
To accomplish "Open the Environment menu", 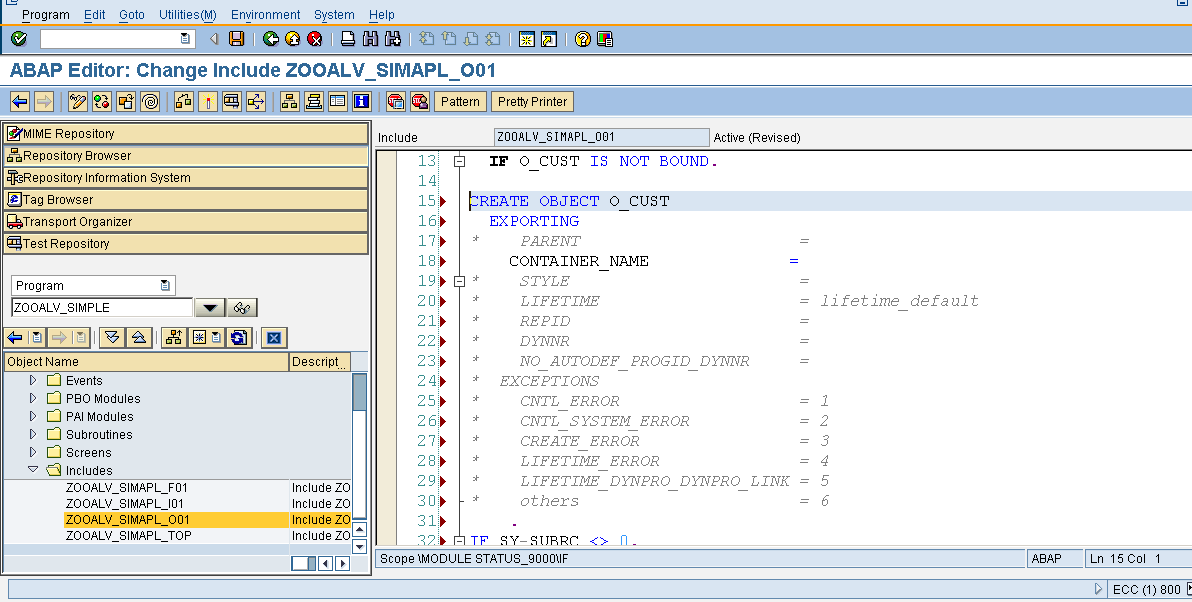I will pos(264,14).
